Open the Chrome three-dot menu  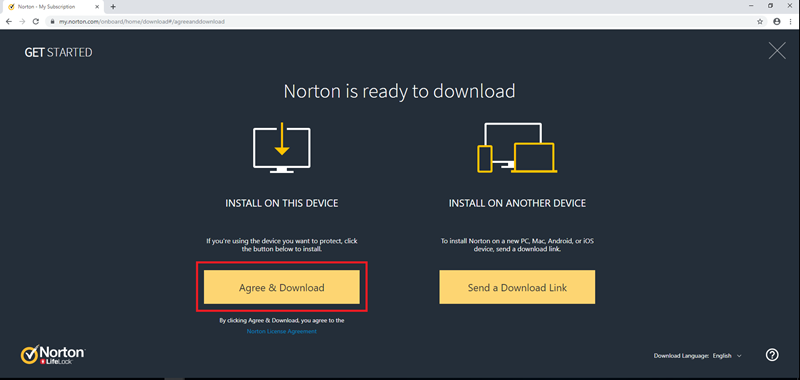click(790, 21)
